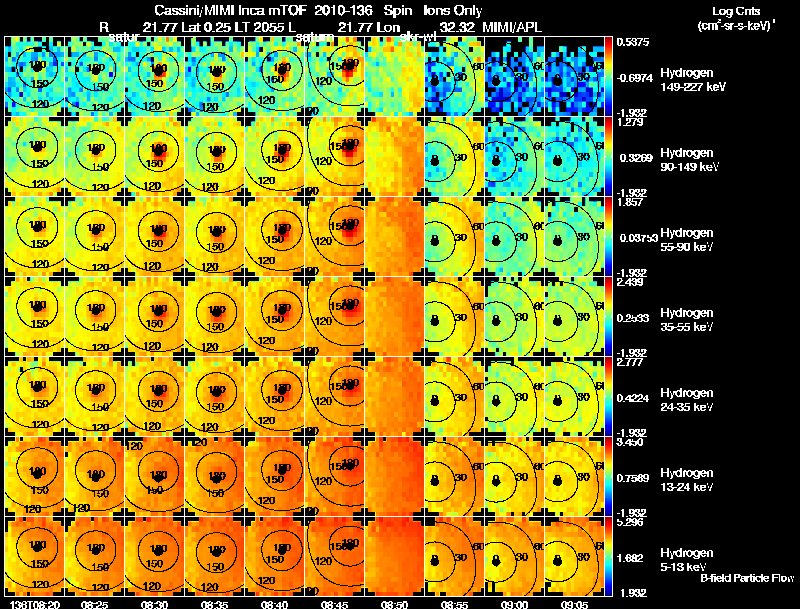Viewport: 800px width, 609px height.
Task: Select the '0.3269' color scale midpoint
Action: [x=634, y=158]
